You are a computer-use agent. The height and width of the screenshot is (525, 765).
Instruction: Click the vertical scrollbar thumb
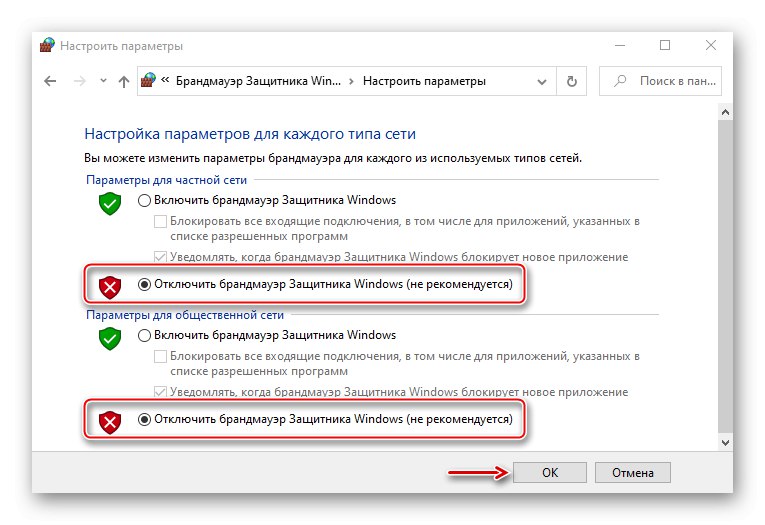click(x=725, y=276)
